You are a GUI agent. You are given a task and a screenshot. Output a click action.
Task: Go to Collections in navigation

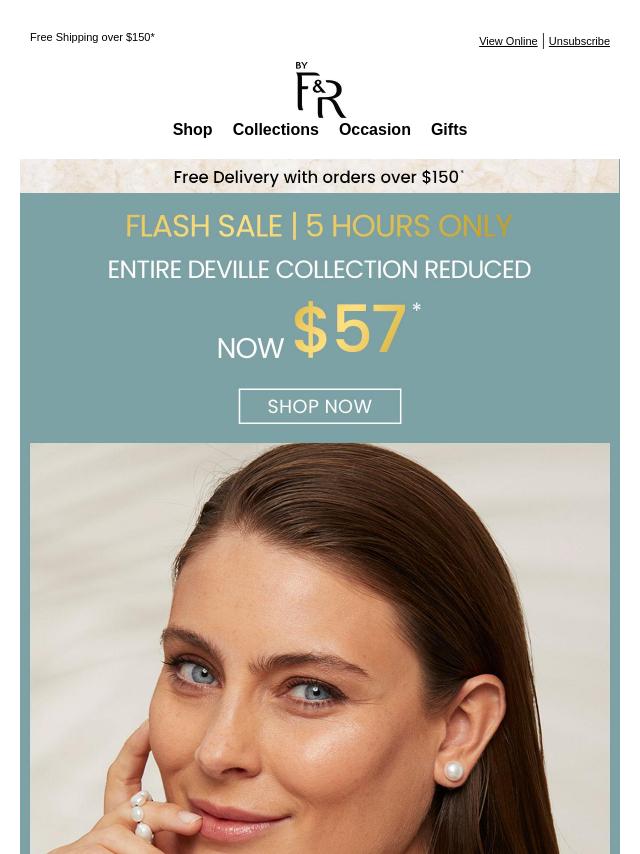click(276, 130)
